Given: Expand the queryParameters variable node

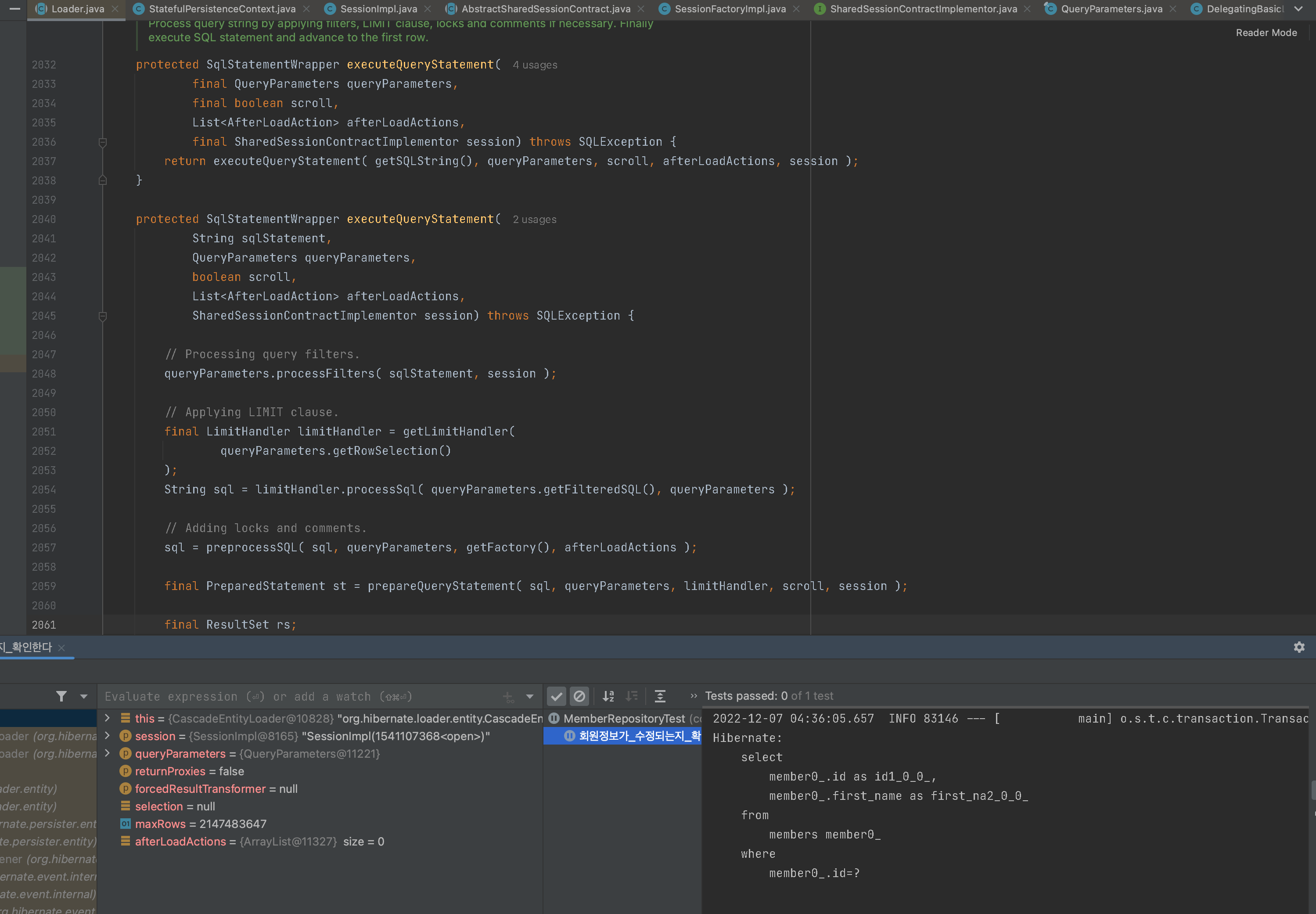Looking at the screenshot, I should pos(107,754).
